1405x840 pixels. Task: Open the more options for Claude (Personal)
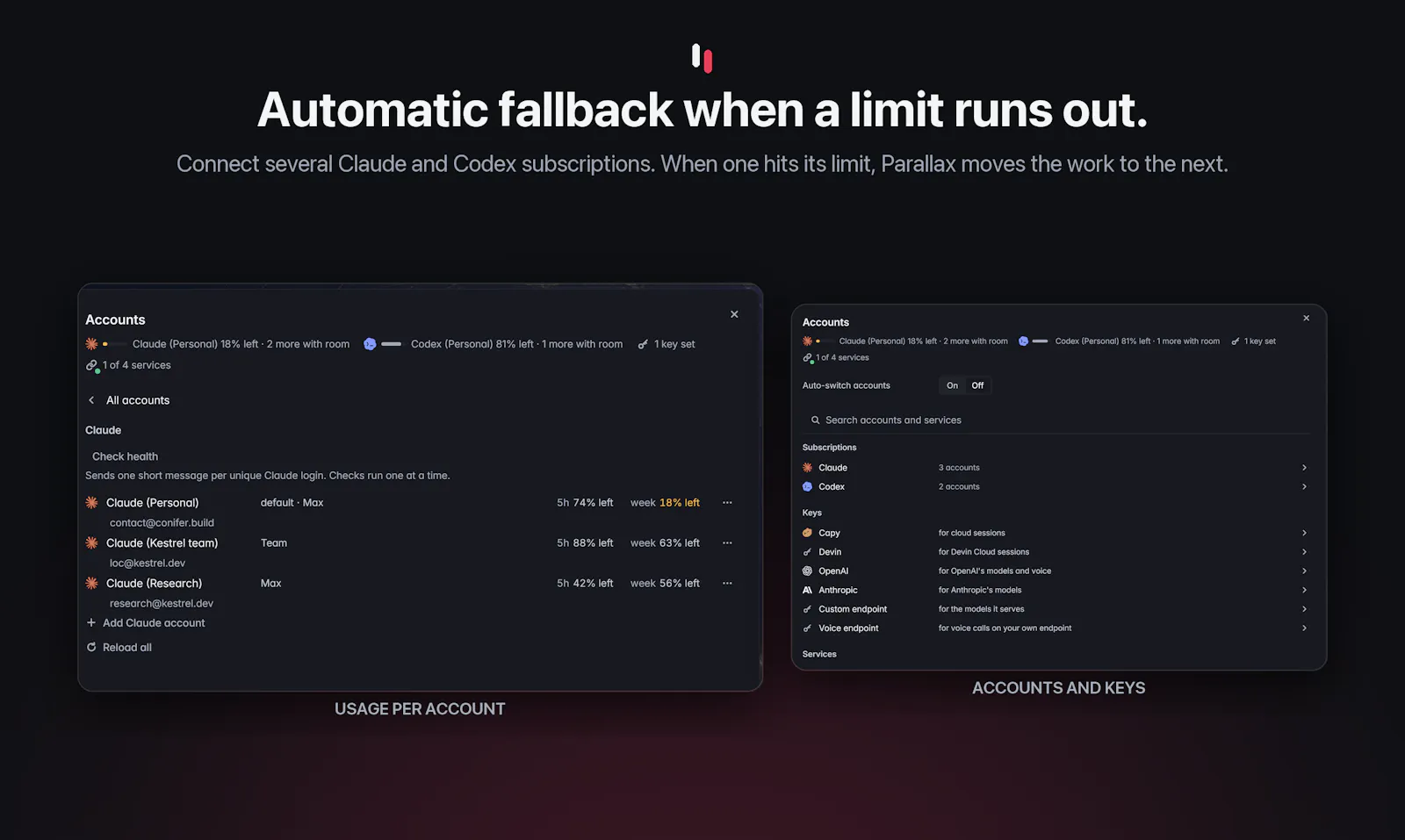click(727, 503)
